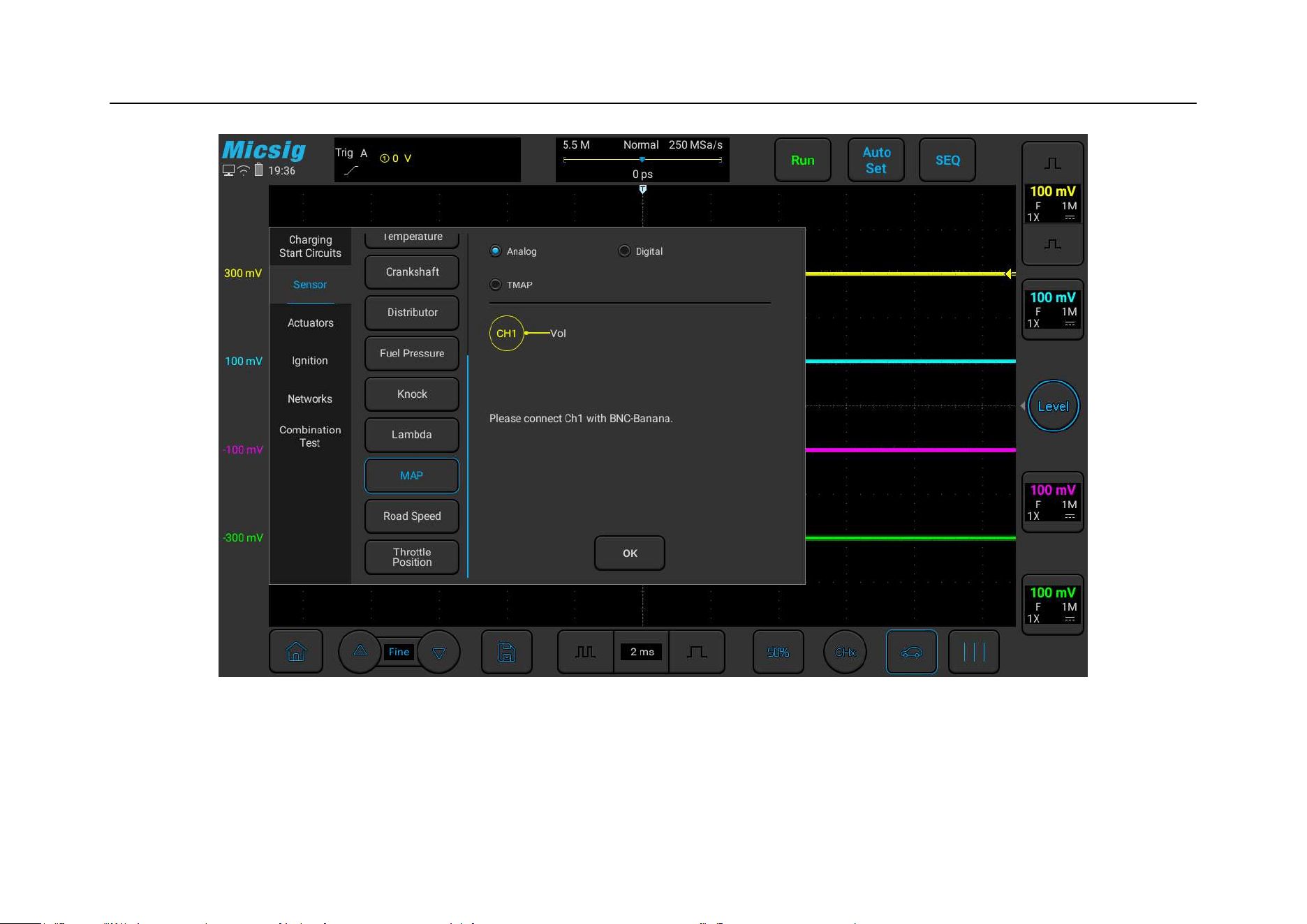Tap the Save floppy disk icon
The height and width of the screenshot is (924, 1307).
(507, 652)
